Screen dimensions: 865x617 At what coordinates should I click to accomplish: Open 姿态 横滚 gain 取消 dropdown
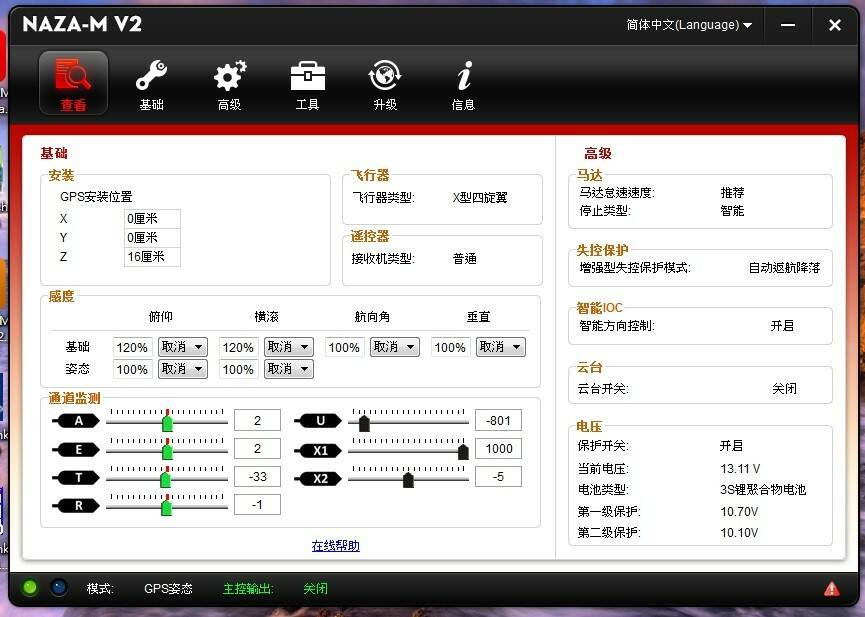[289, 369]
